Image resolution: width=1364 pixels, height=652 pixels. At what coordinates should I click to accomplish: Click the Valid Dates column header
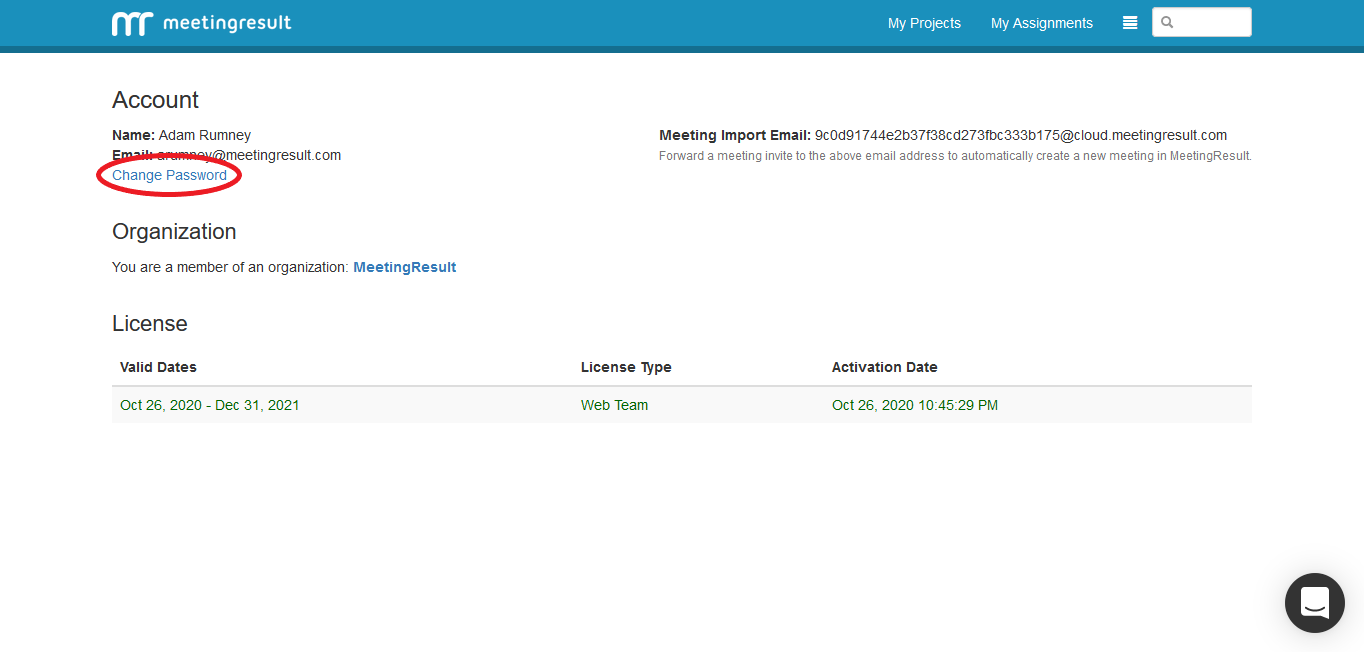(x=158, y=367)
